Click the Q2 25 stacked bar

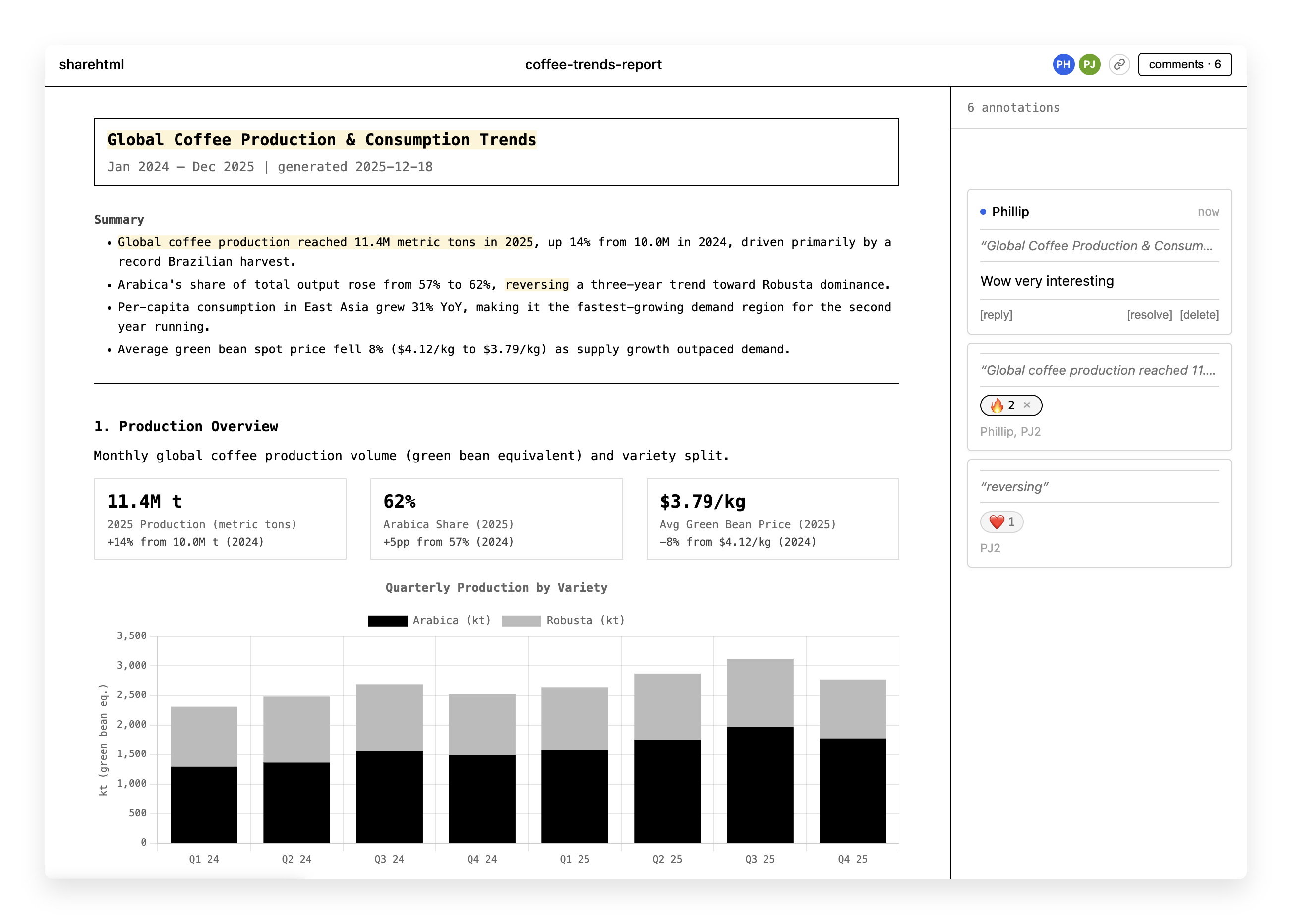click(x=667, y=758)
